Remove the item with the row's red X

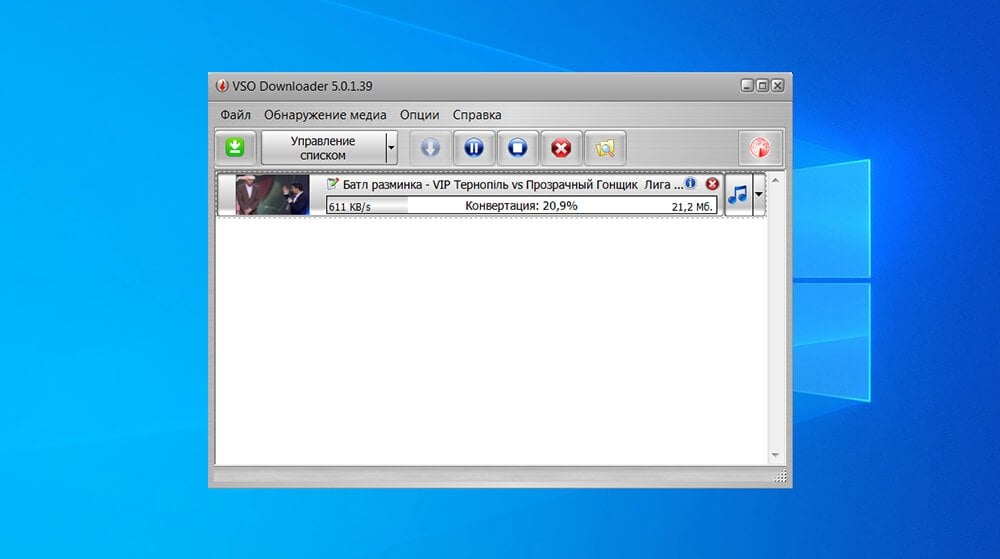coord(712,184)
